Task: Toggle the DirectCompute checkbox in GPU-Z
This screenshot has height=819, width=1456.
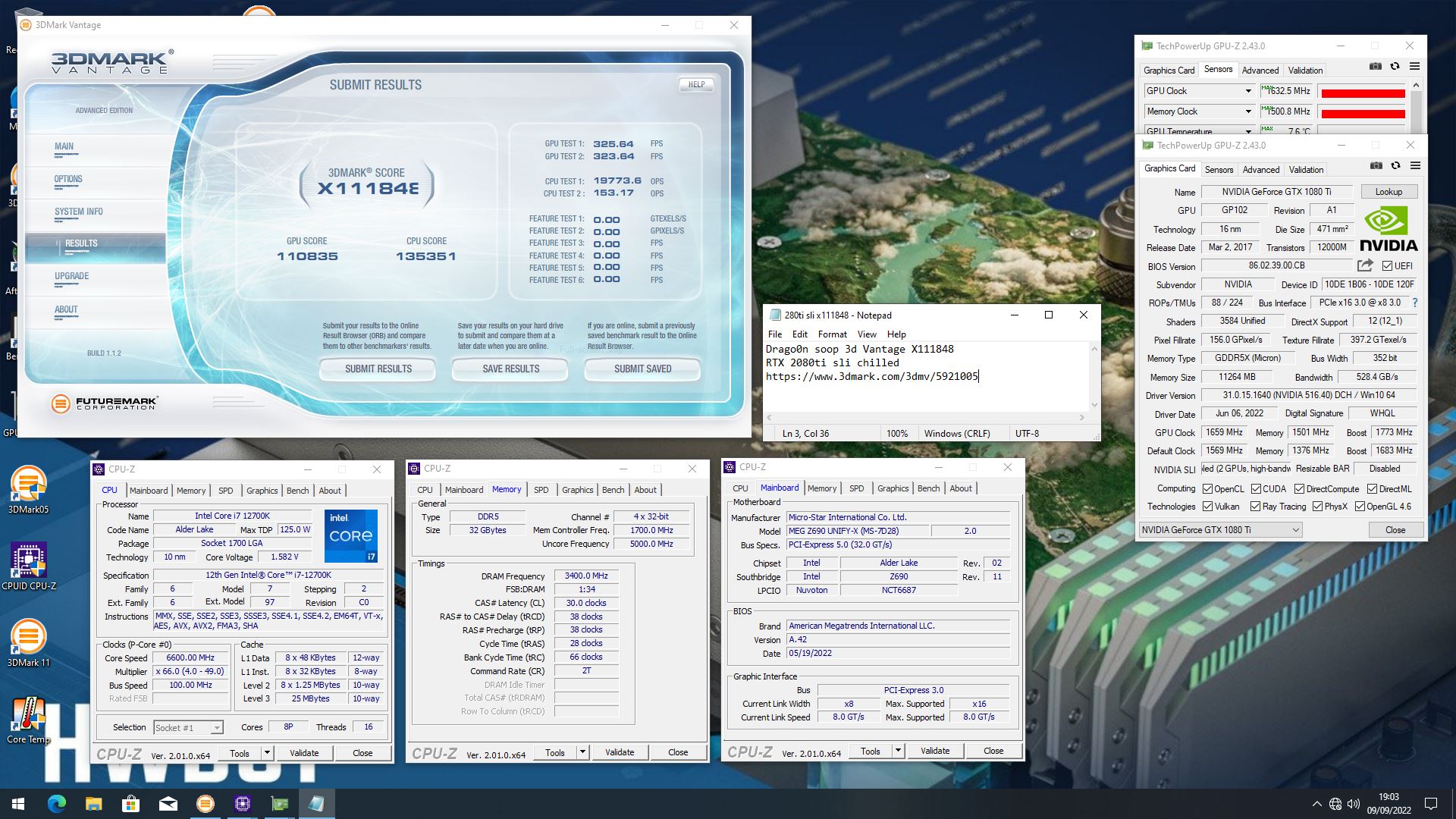Action: click(1299, 488)
